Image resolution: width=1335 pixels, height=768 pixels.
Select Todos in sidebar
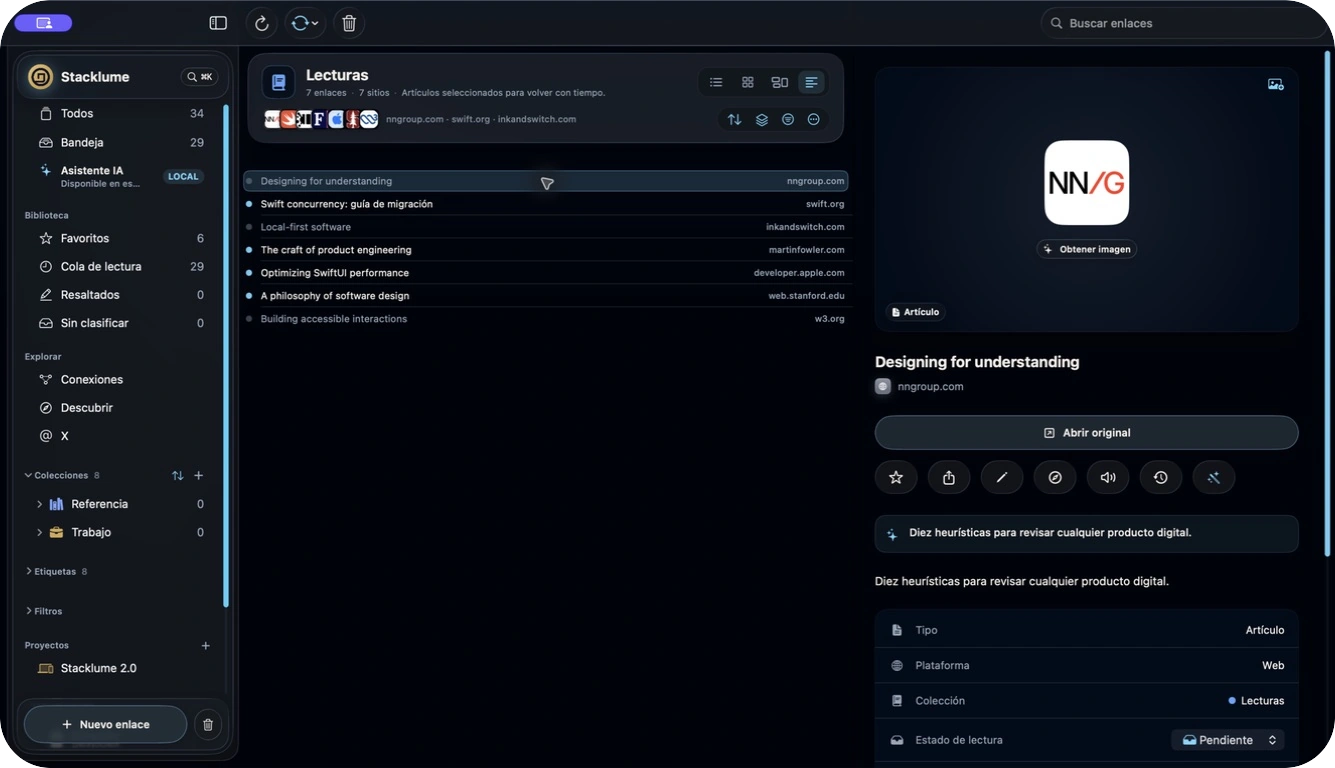(120, 114)
